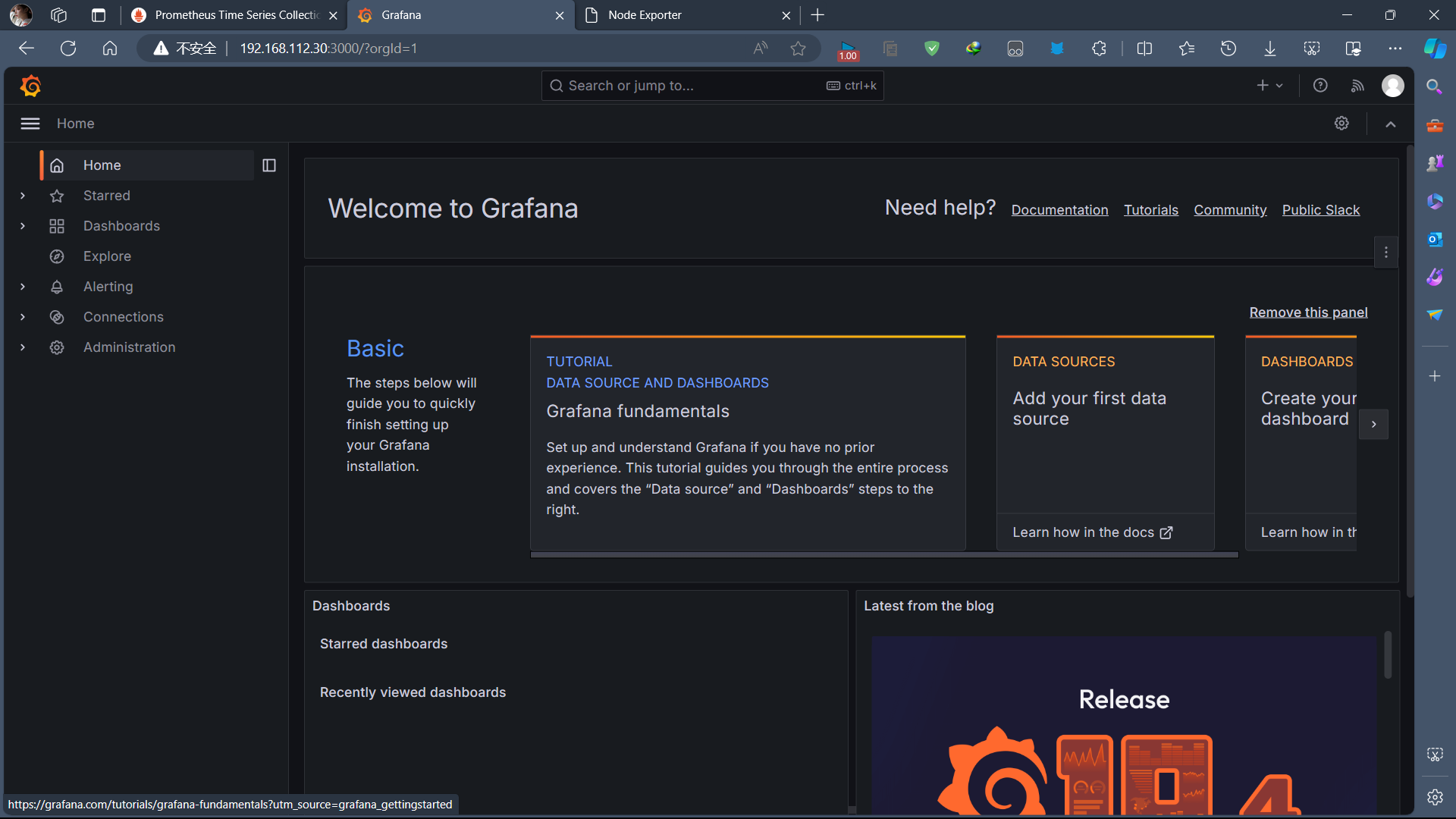The height and width of the screenshot is (819, 1456).
Task: Click the user profile avatar
Action: click(1392, 86)
